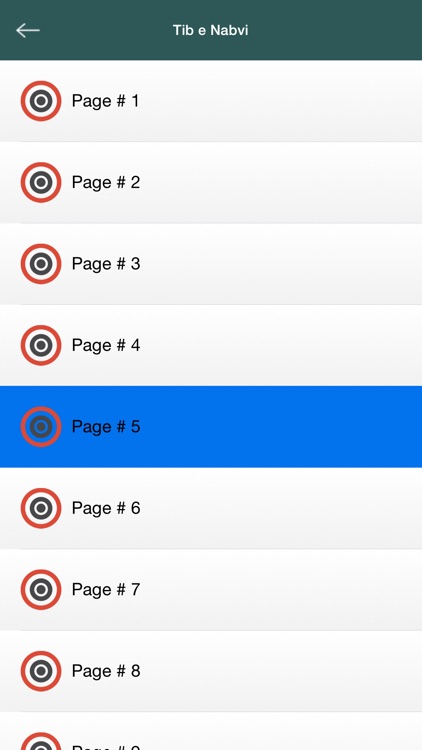Tap the bullseye icon next to Page # 4
This screenshot has height=750, width=422.
point(41,345)
